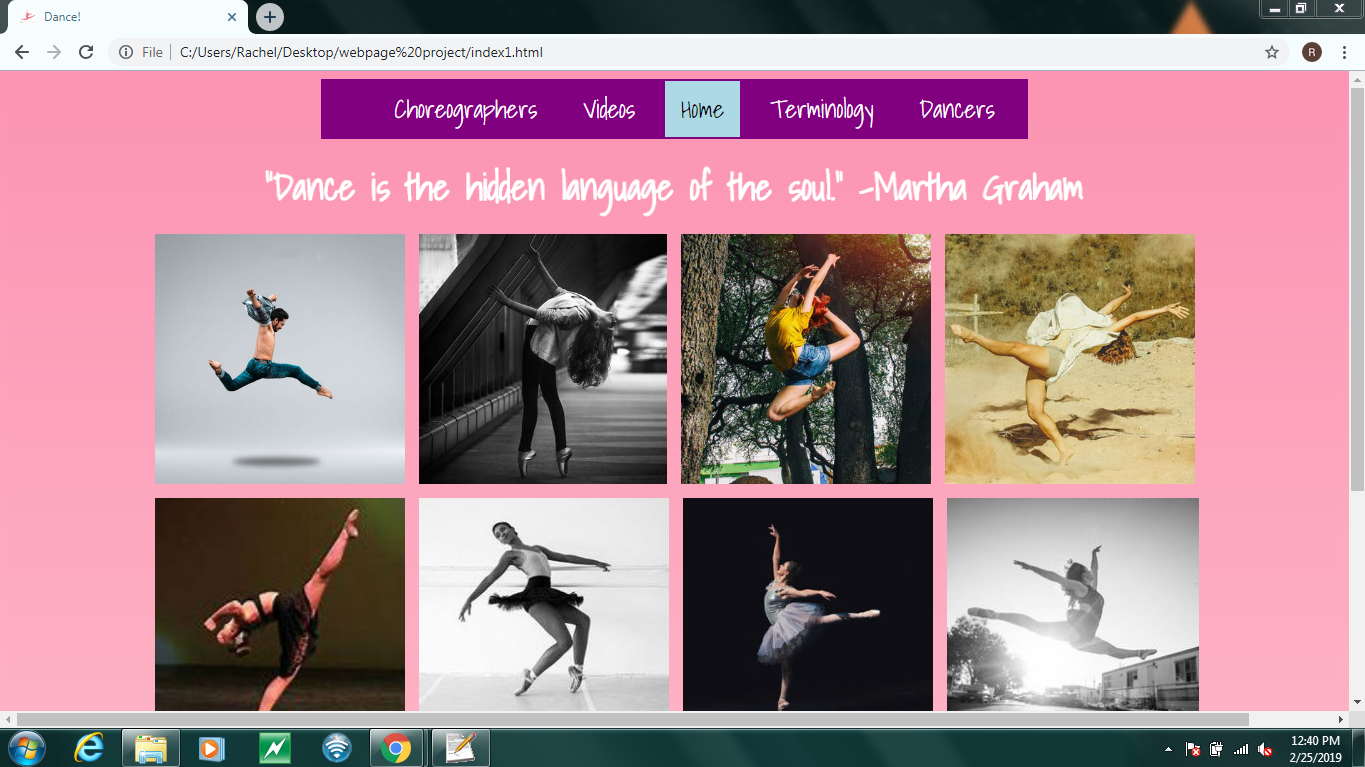This screenshot has width=1365, height=767.
Task: View site information next to File
Action: pyautogui.click(x=126, y=52)
